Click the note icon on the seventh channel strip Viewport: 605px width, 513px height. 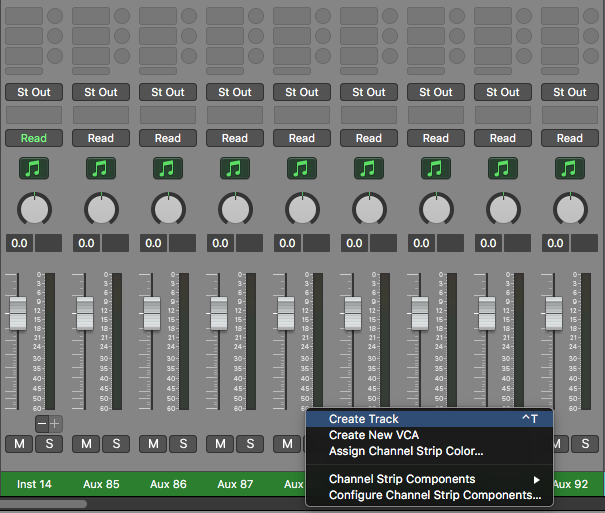tap(436, 169)
